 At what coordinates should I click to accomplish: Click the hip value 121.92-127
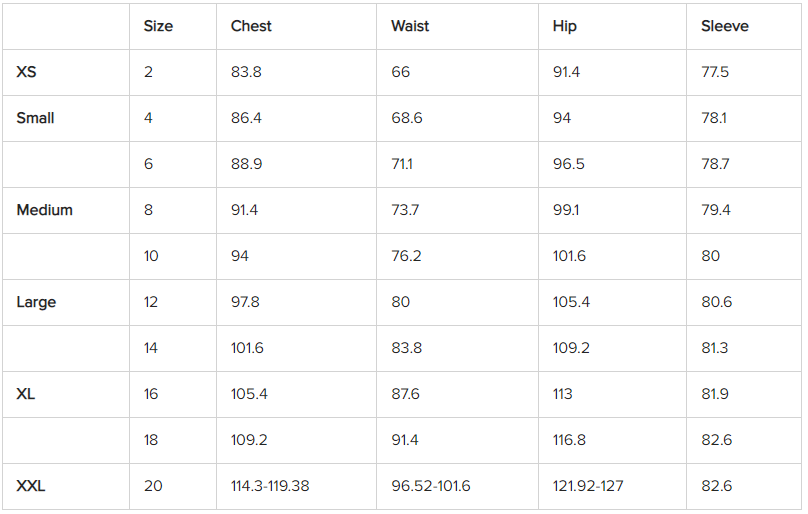[x=588, y=487]
